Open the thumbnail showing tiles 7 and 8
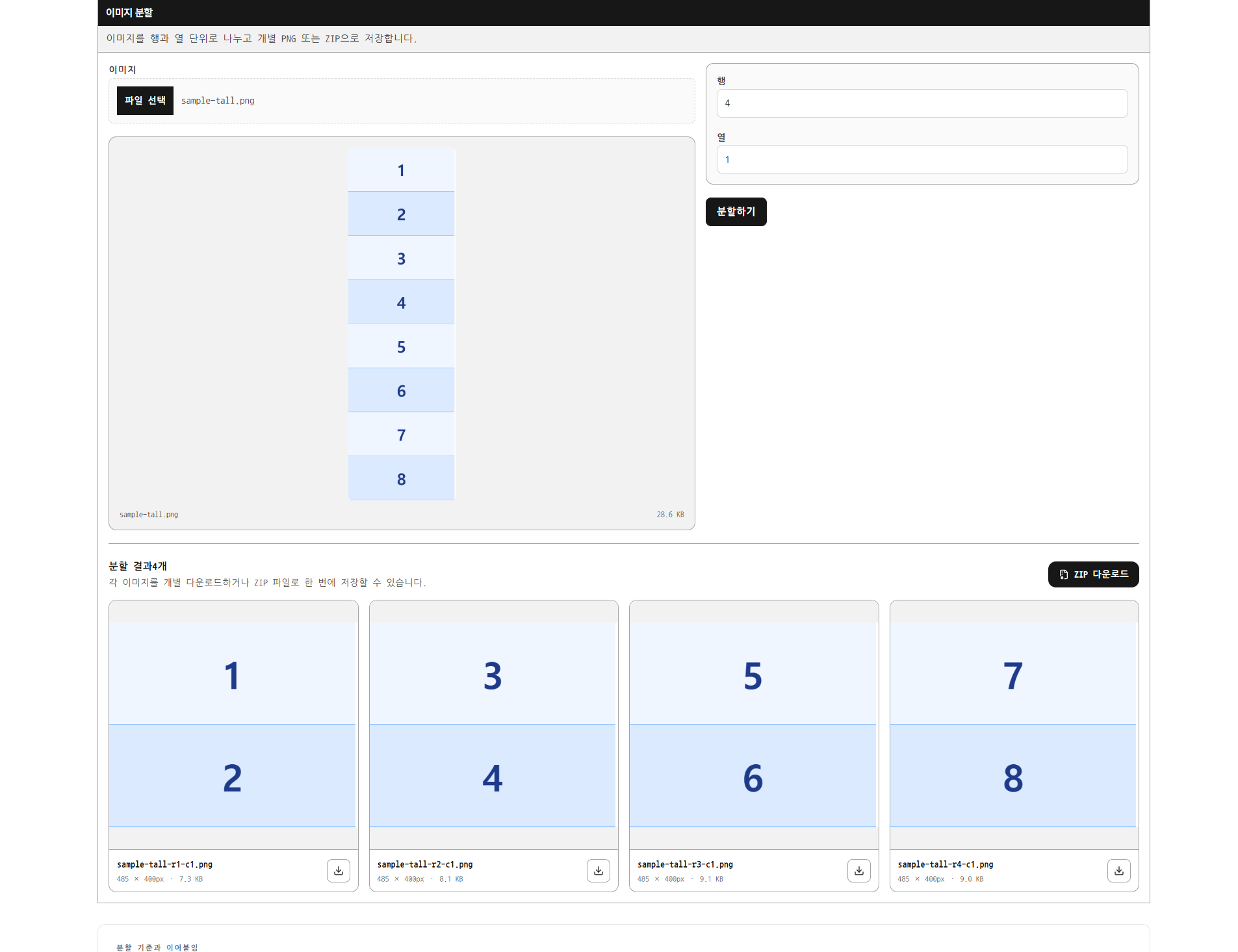Viewport: 1238px width, 952px height. pyautogui.click(x=1013, y=725)
